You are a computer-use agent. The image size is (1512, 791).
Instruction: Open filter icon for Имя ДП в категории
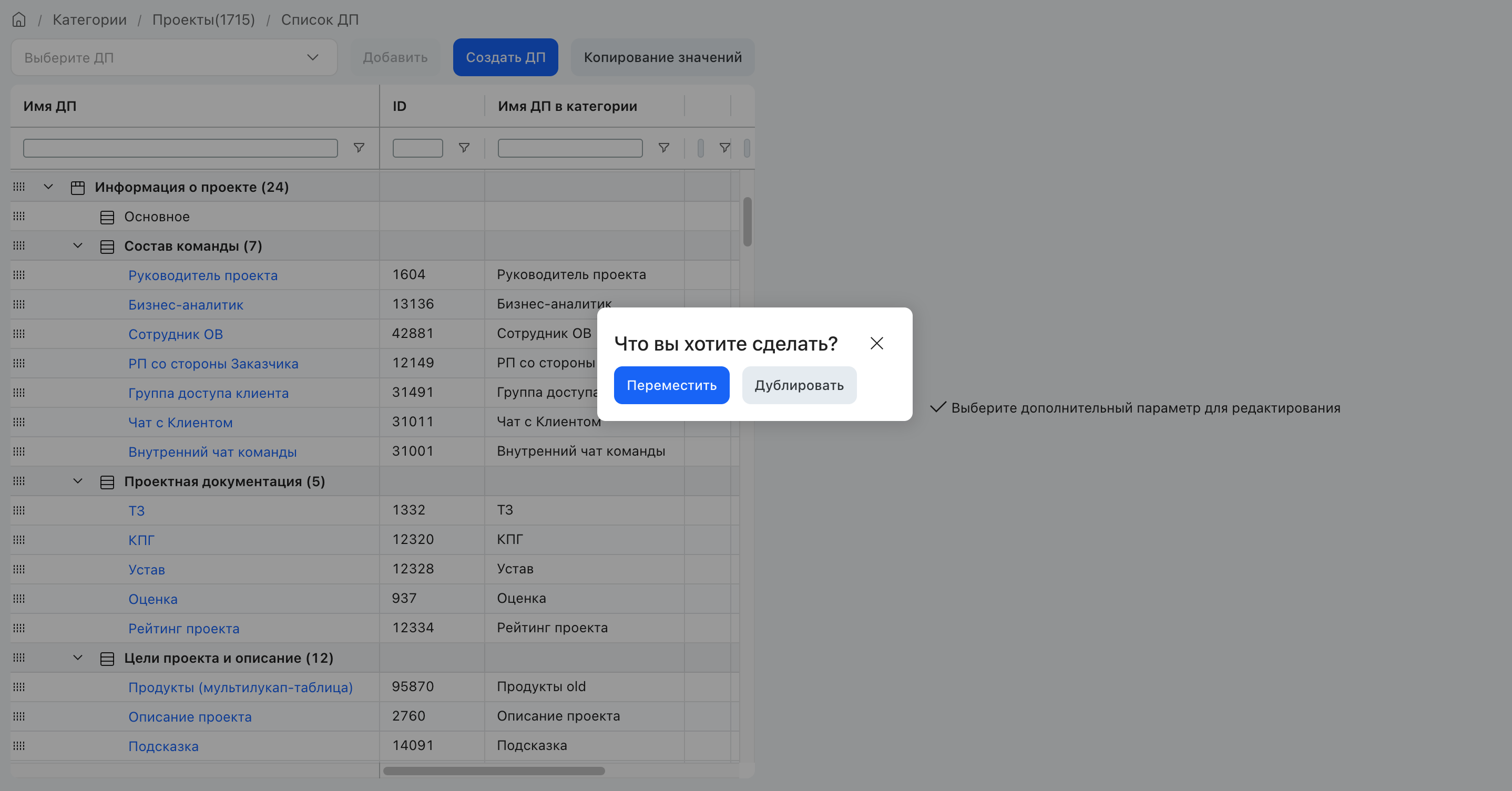click(664, 148)
